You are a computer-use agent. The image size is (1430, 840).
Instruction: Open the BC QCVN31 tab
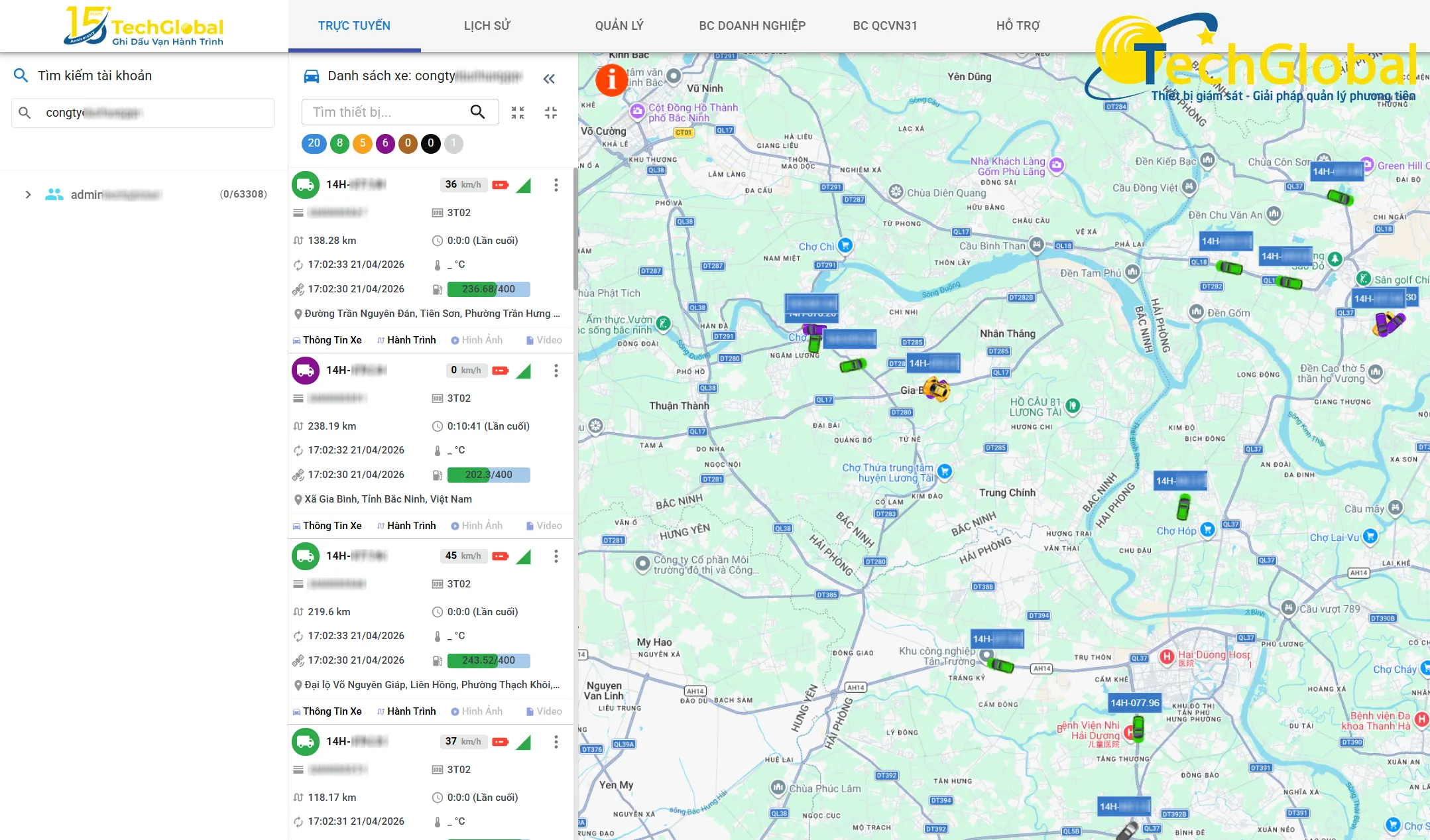[x=885, y=26]
